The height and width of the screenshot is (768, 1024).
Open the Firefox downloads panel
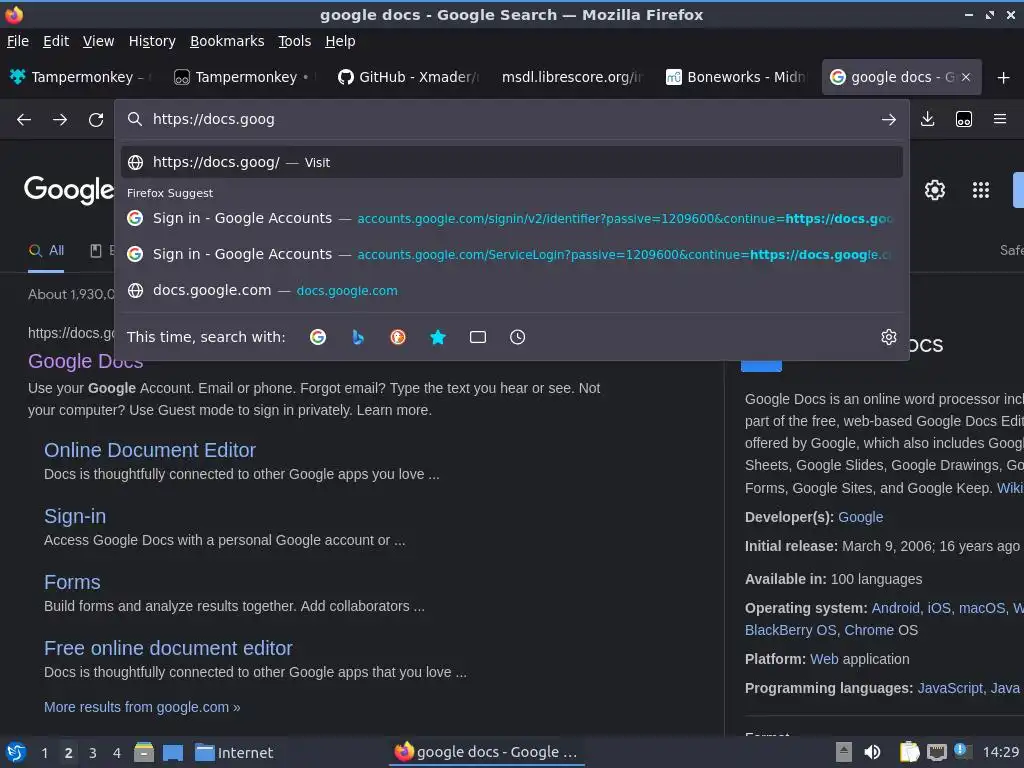[927, 119]
